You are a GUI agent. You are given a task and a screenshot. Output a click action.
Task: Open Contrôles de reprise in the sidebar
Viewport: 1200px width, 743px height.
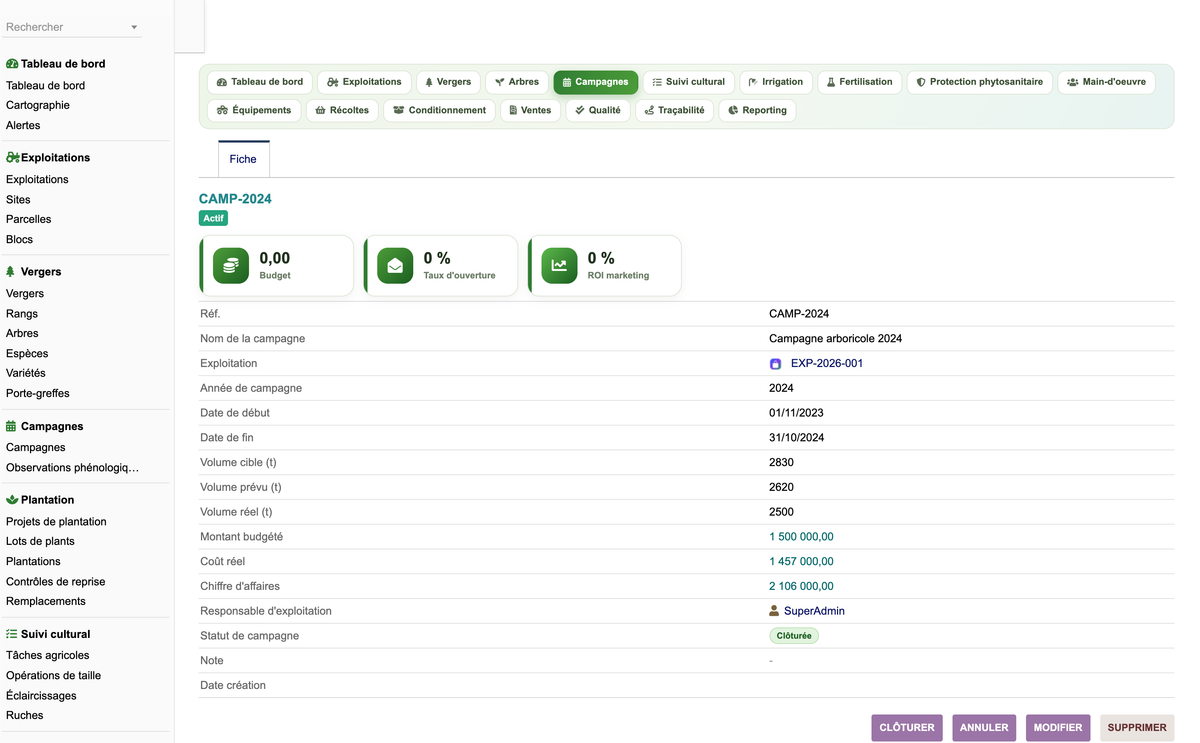[55, 581]
